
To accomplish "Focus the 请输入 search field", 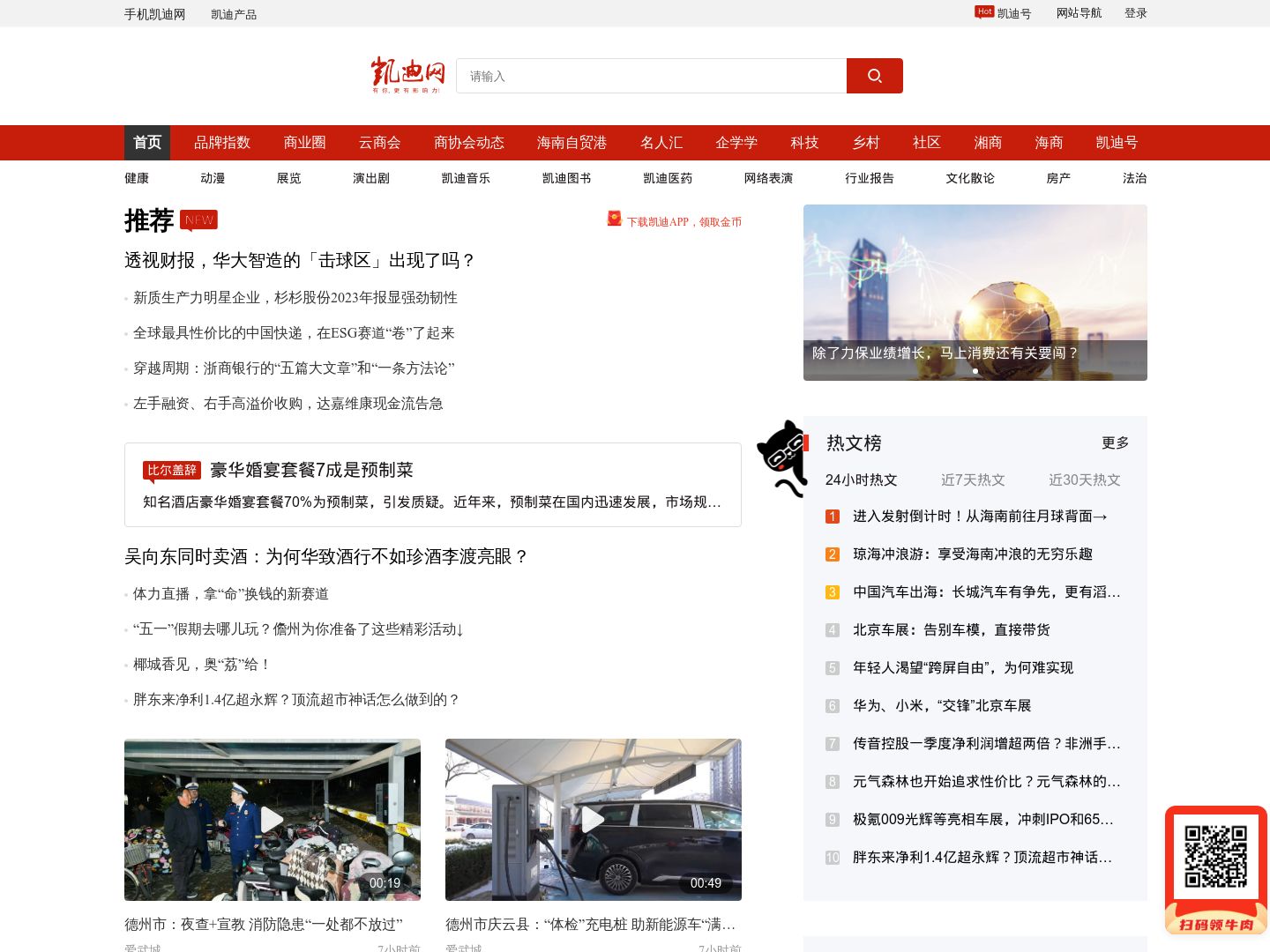I will [x=651, y=76].
